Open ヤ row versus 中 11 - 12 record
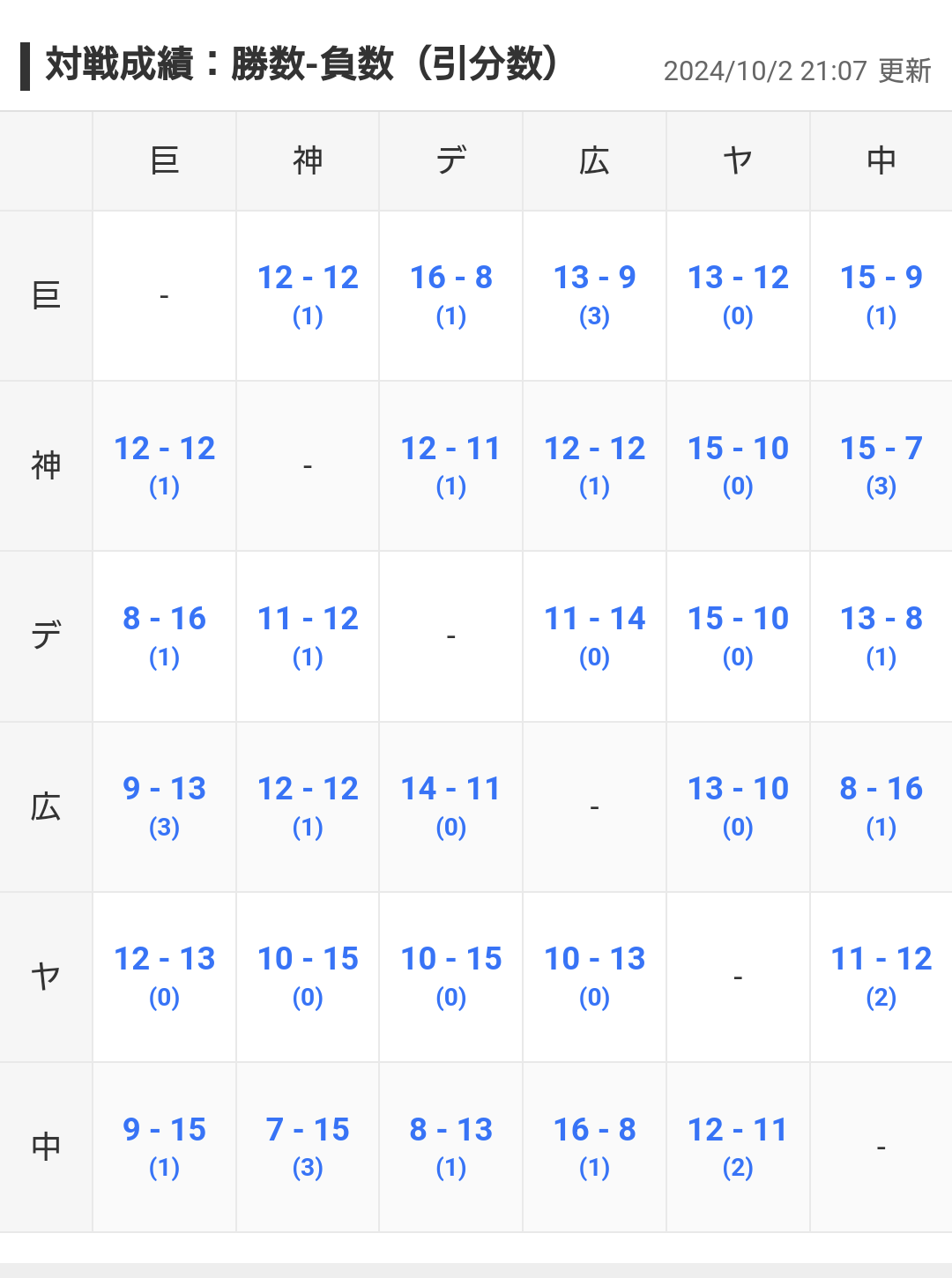952x1278 pixels. click(x=881, y=960)
